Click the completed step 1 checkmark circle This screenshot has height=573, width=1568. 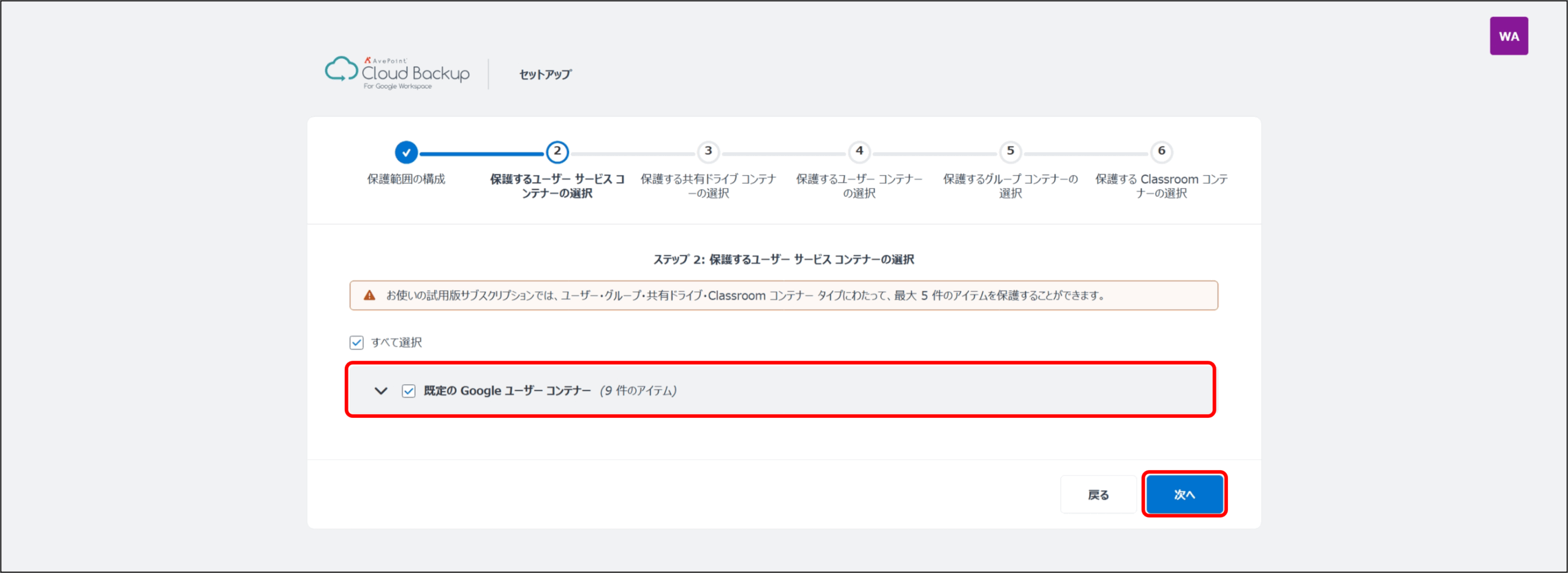click(406, 152)
